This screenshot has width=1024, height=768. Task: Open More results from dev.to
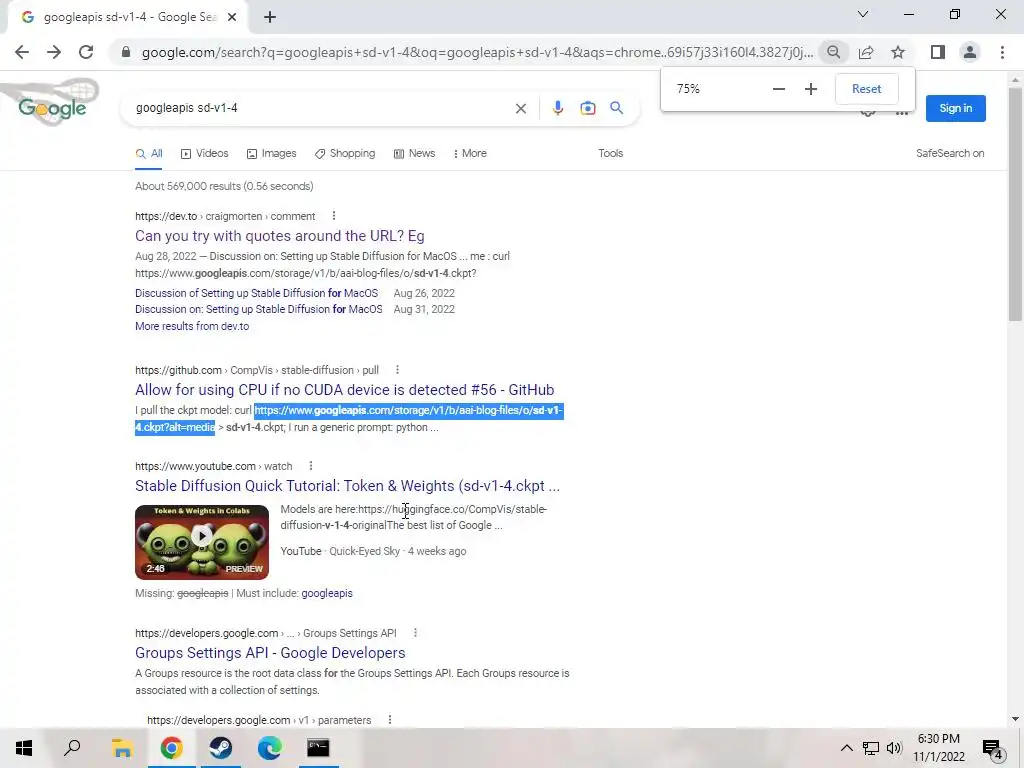point(192,327)
